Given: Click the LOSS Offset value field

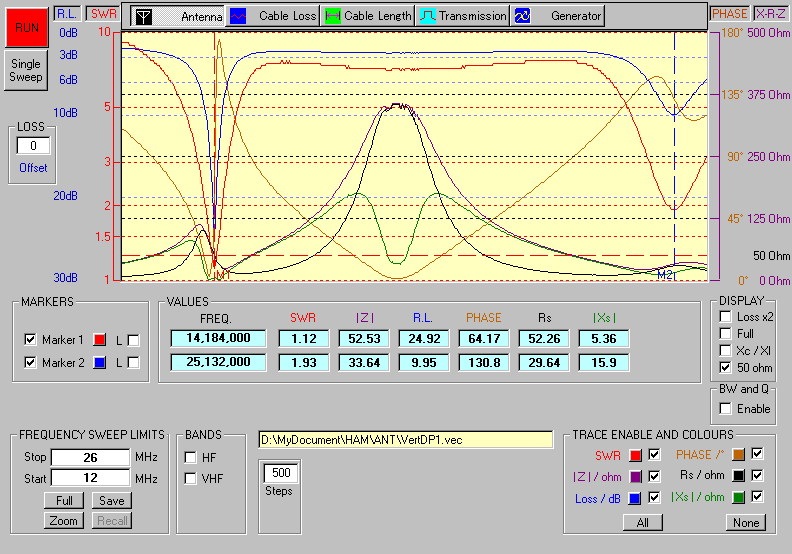Looking at the screenshot, I should pyautogui.click(x=33, y=146).
